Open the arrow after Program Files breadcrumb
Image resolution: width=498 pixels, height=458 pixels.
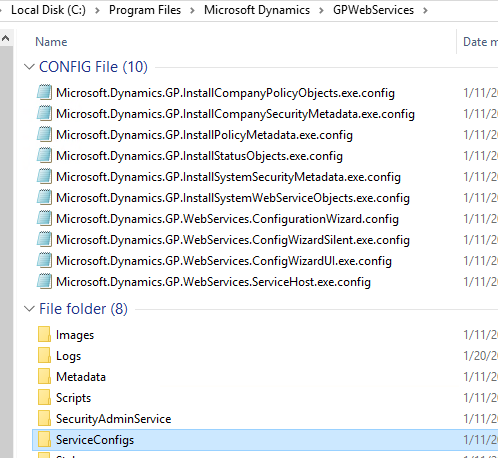(192, 10)
